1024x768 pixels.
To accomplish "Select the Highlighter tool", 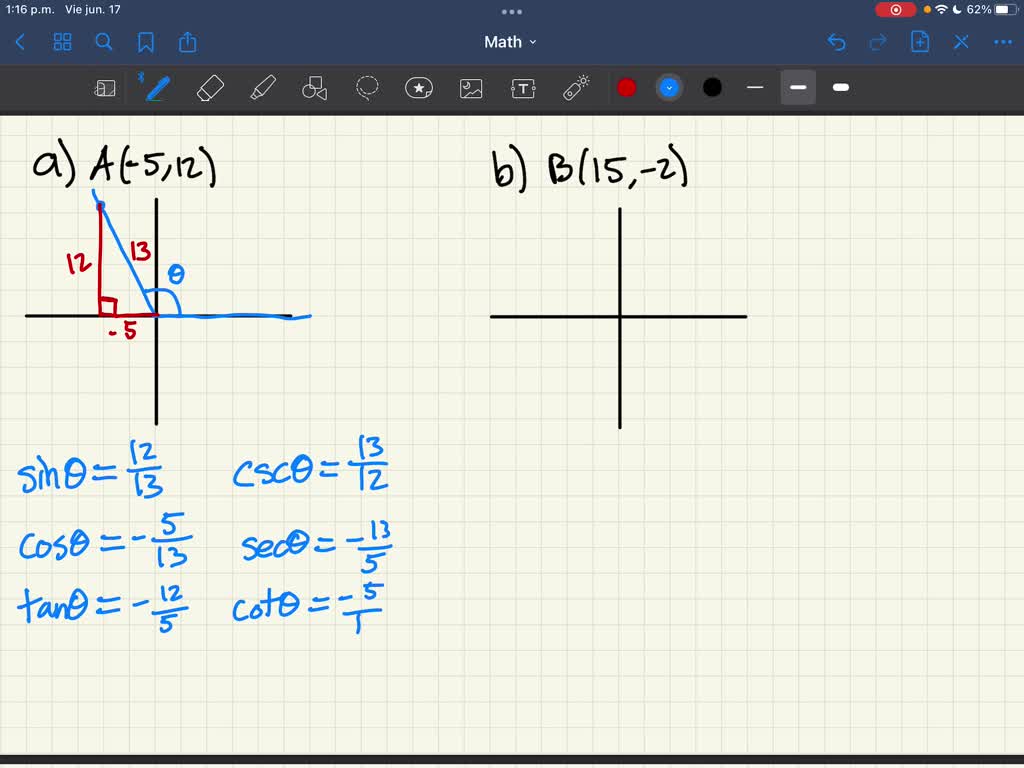I will click(263, 88).
